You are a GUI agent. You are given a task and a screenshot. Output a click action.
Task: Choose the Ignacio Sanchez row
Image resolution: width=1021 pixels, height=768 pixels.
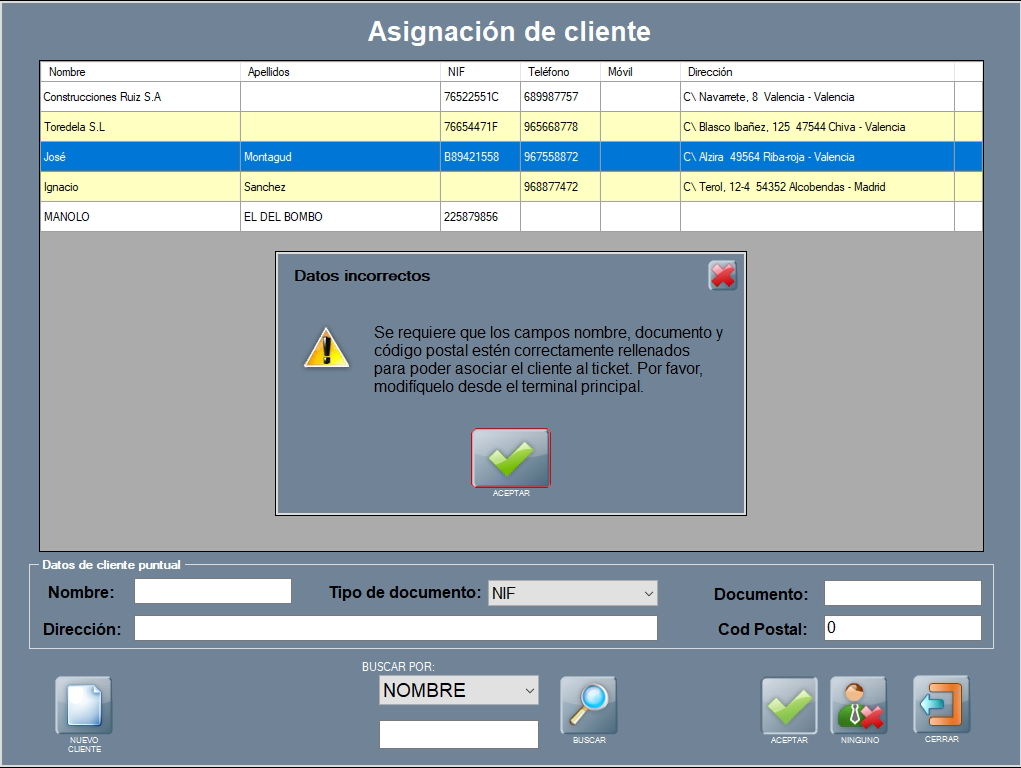tap(140, 187)
